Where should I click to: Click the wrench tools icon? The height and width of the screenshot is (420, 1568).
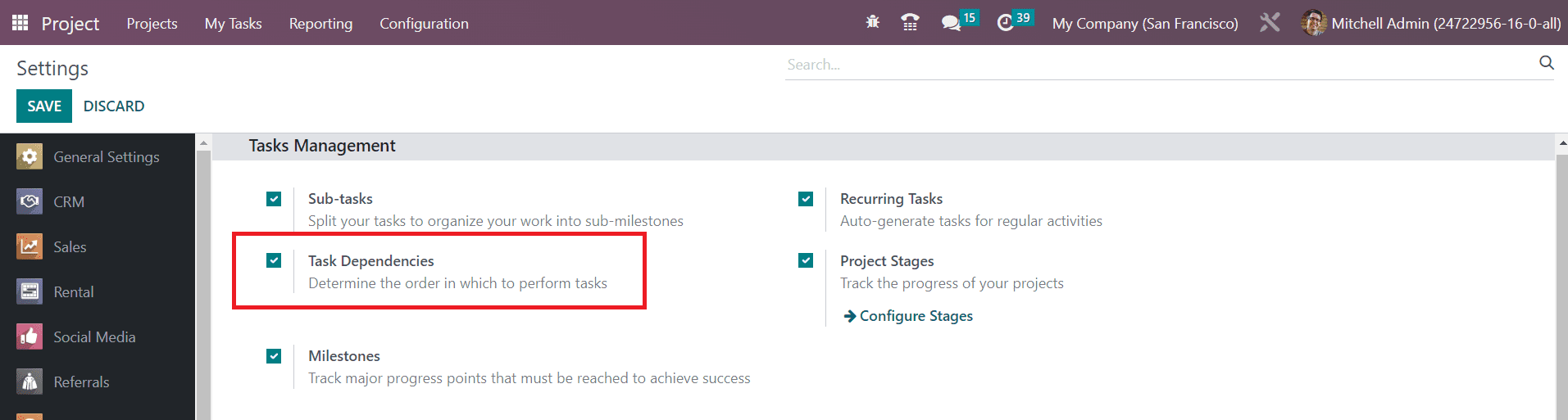(x=1270, y=22)
